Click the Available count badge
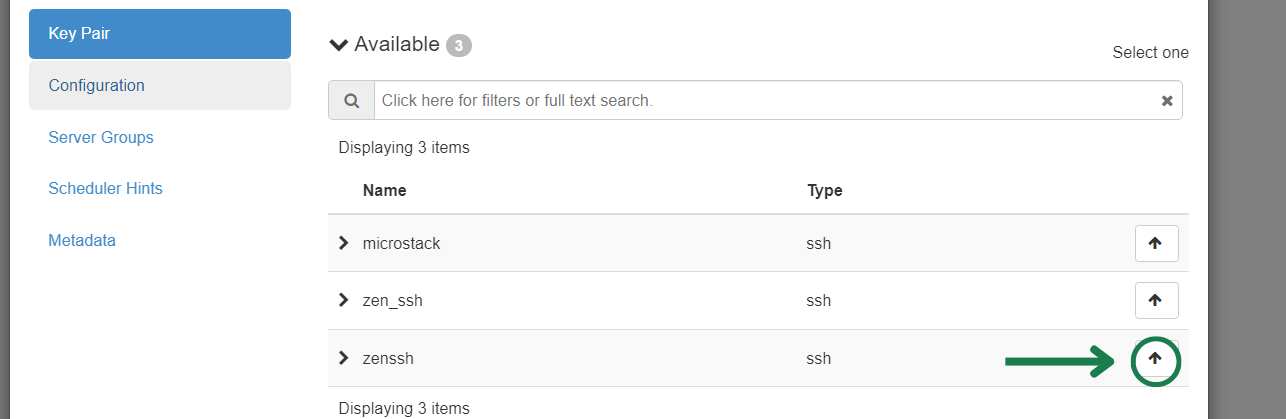The height and width of the screenshot is (419, 1286). point(458,45)
